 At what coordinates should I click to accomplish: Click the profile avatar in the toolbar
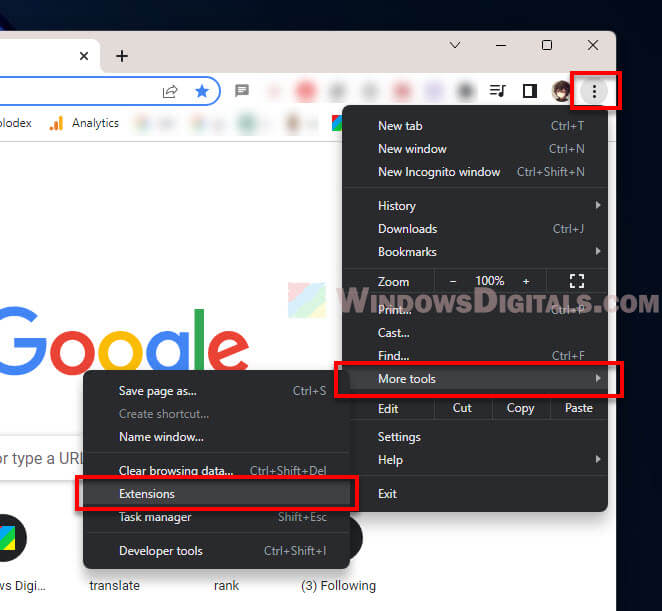[561, 91]
